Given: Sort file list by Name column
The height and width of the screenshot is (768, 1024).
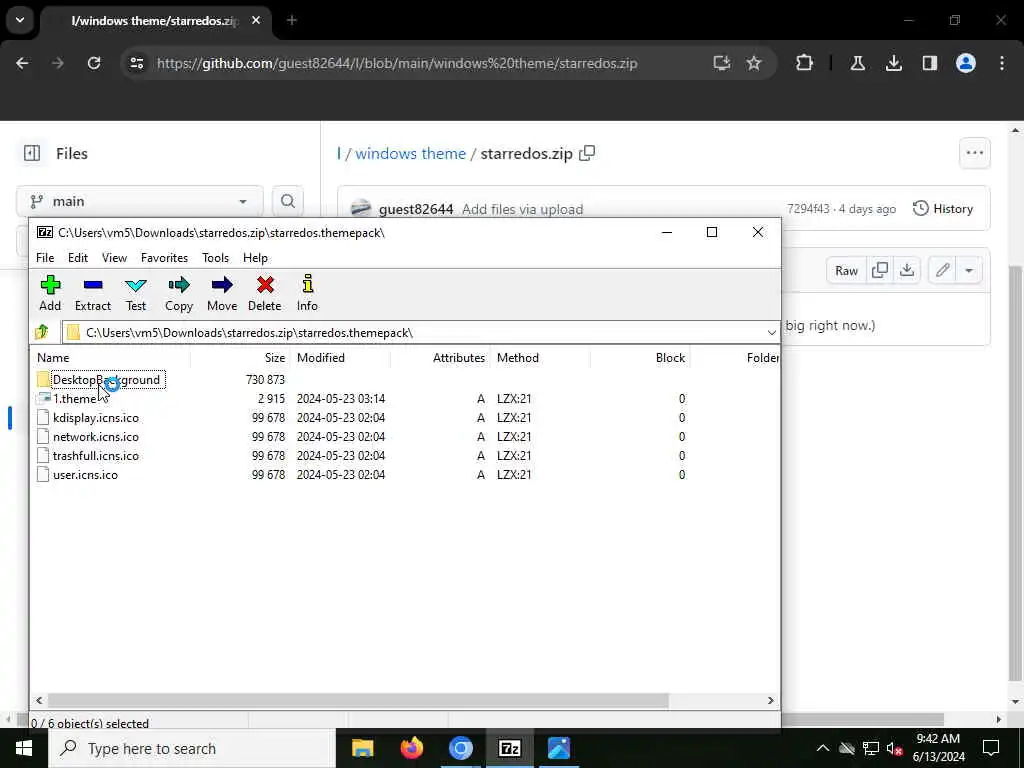Looking at the screenshot, I should coord(111,358).
